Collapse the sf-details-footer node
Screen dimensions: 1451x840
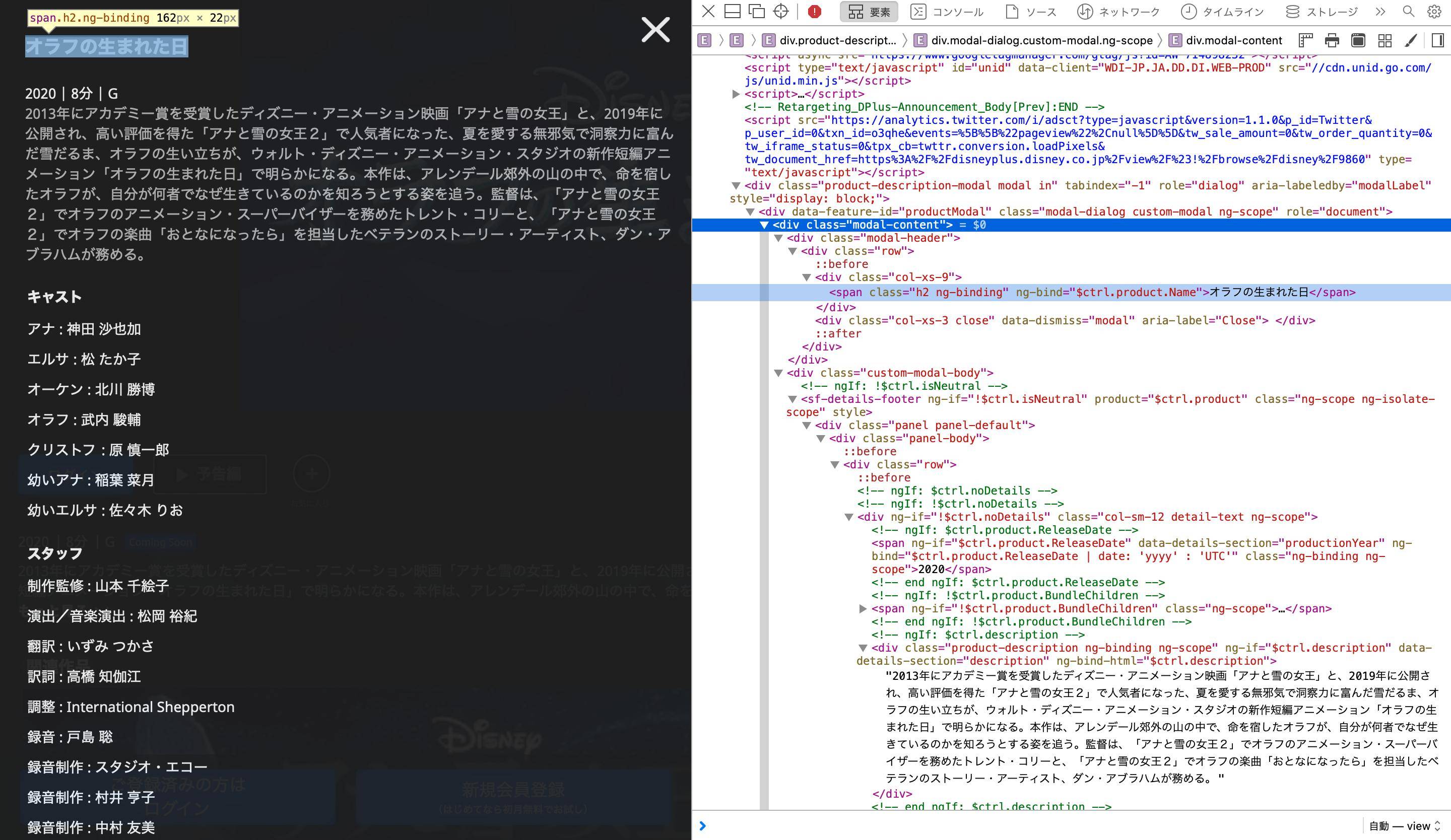coord(793,399)
